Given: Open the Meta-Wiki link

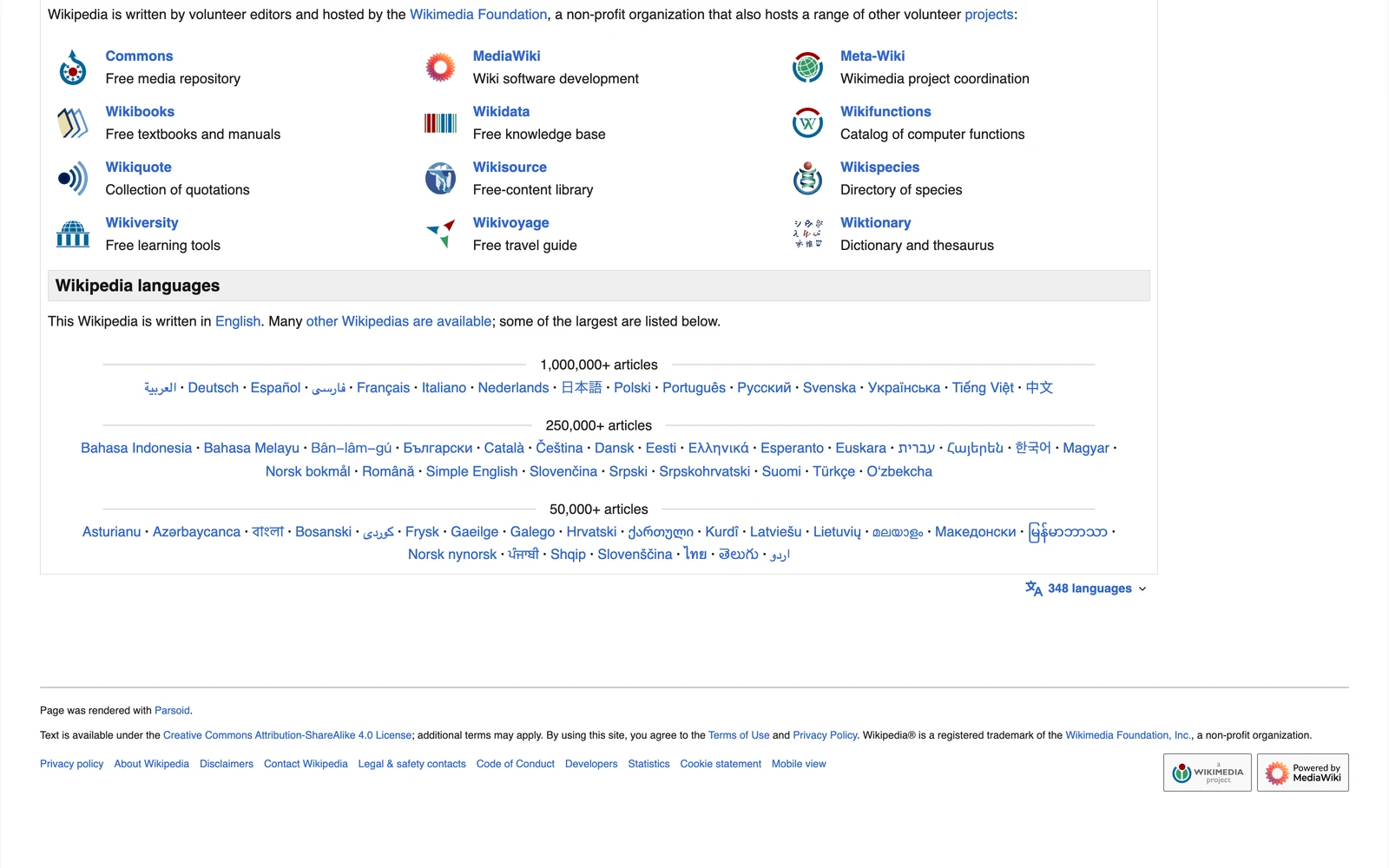Looking at the screenshot, I should coord(872,56).
